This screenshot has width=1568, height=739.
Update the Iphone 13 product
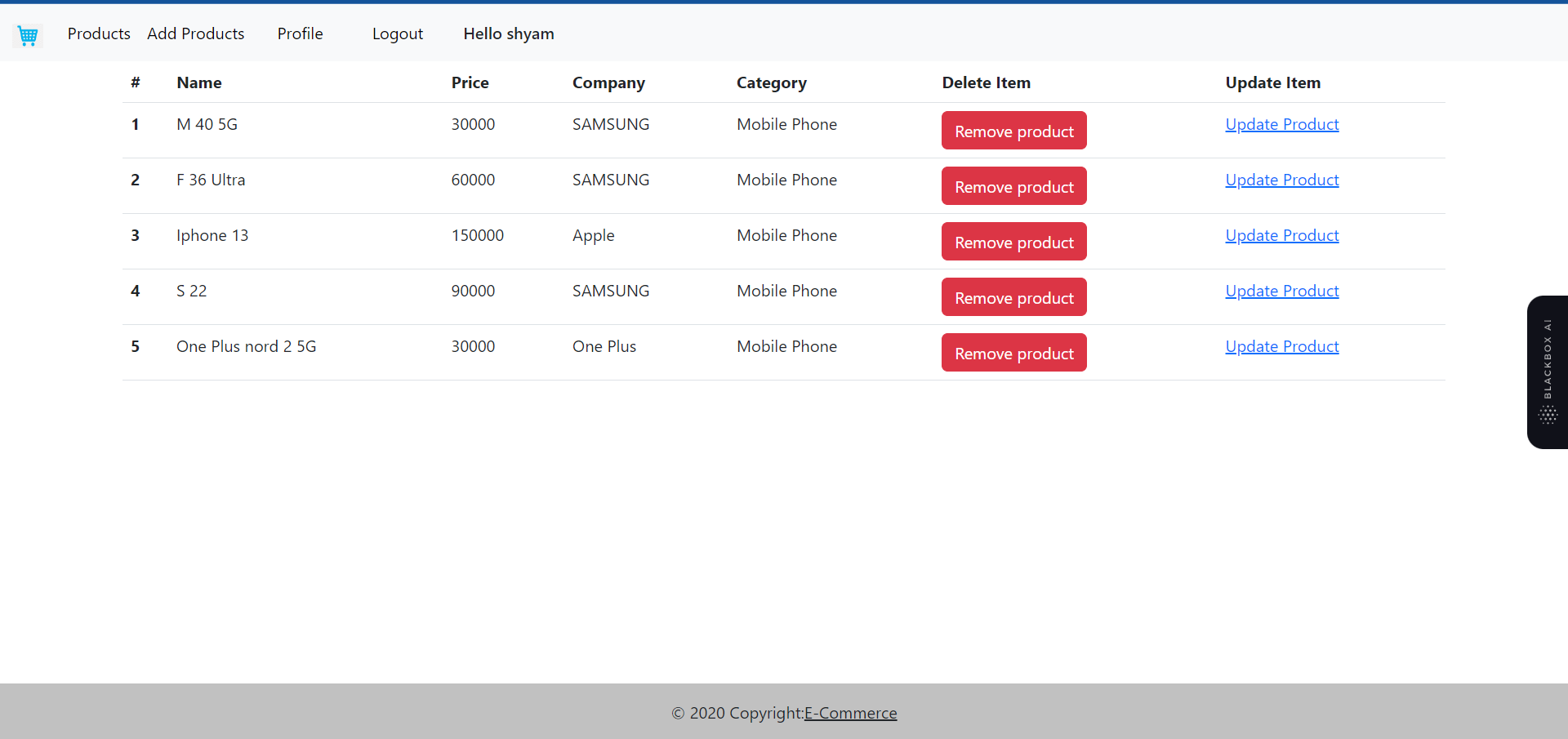coord(1281,235)
